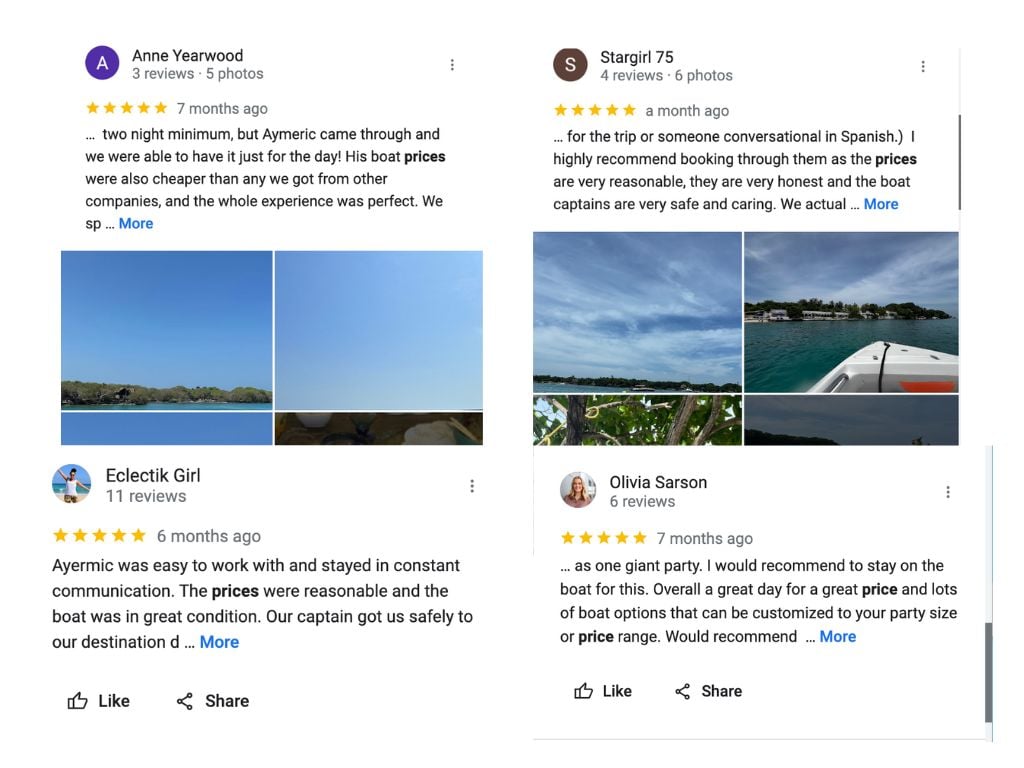Open Anne Yearwood's review options menu
The height and width of the screenshot is (768, 1024).
tap(452, 64)
